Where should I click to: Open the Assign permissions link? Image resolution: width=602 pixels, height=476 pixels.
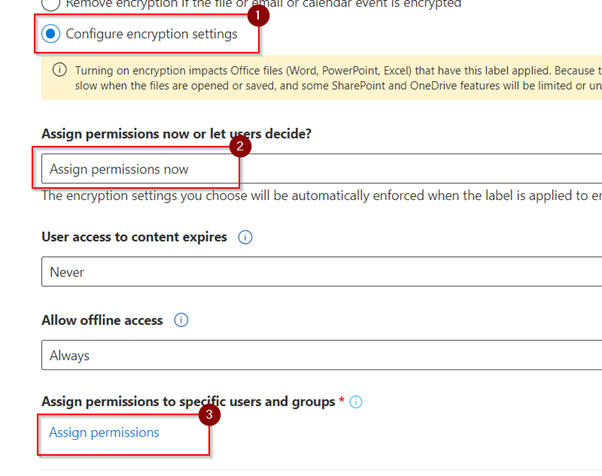[x=104, y=433]
